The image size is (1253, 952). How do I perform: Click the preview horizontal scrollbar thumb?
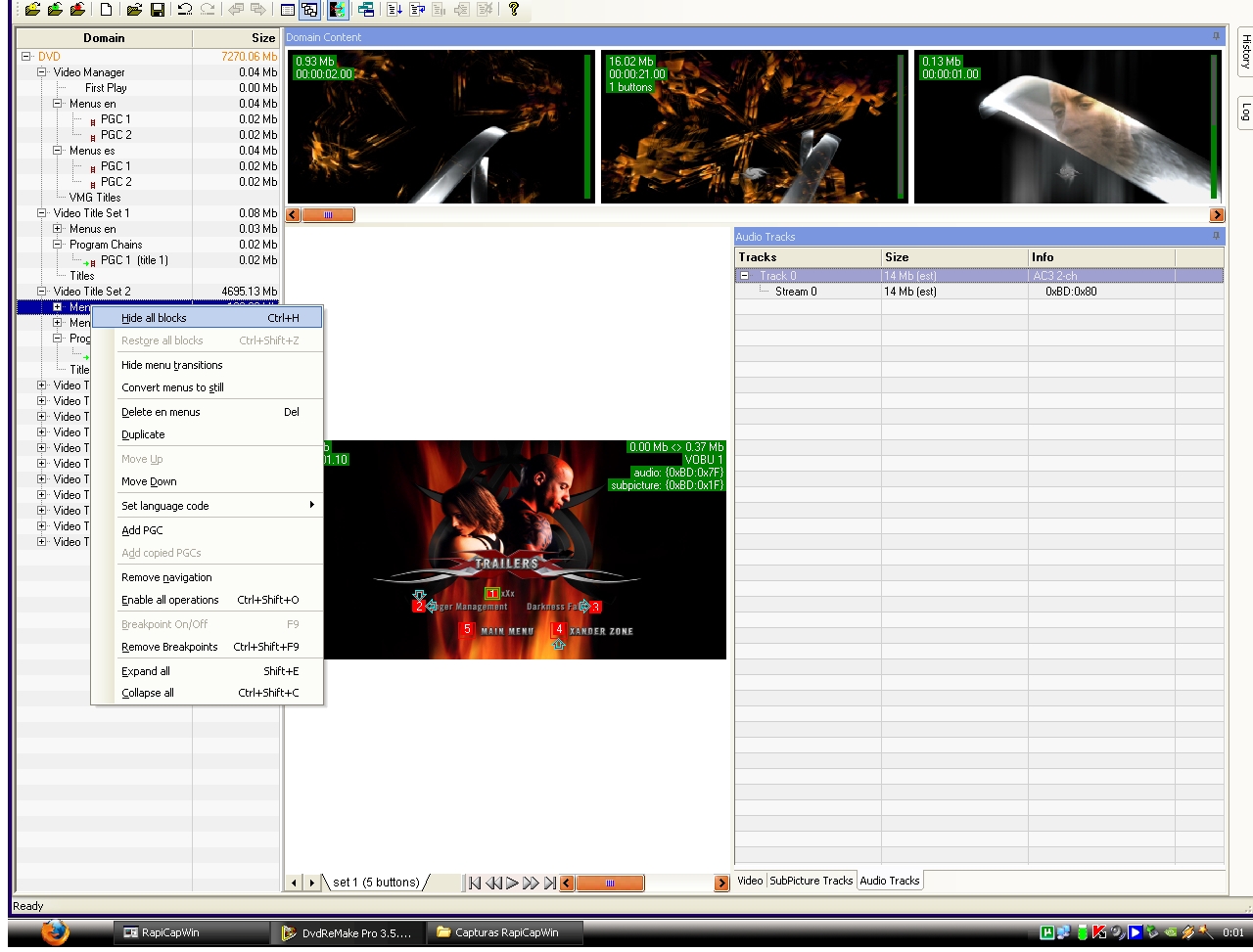pyautogui.click(x=610, y=884)
